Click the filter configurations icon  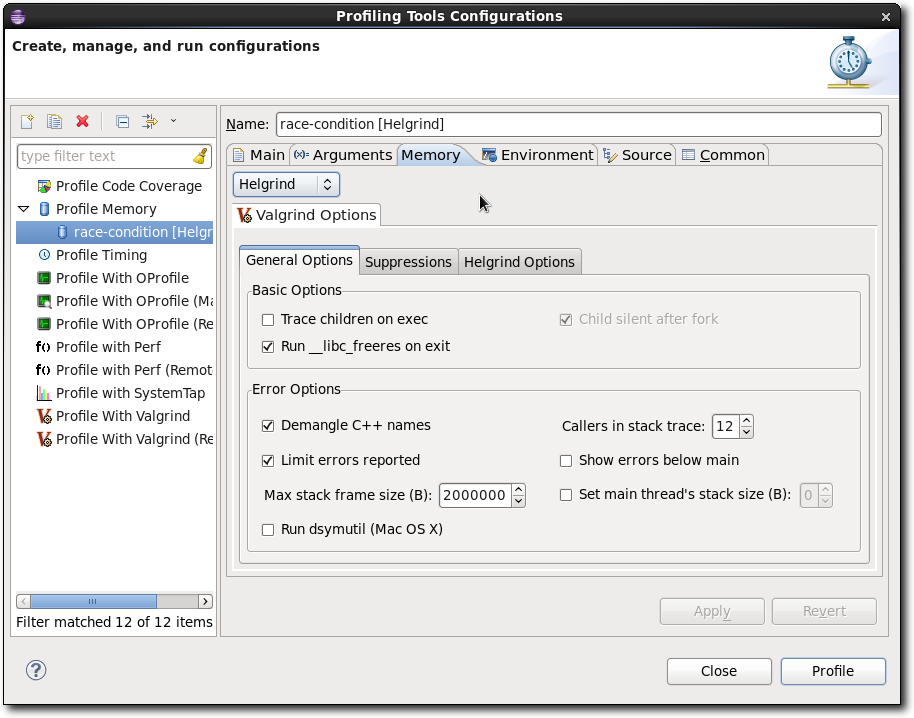point(149,121)
